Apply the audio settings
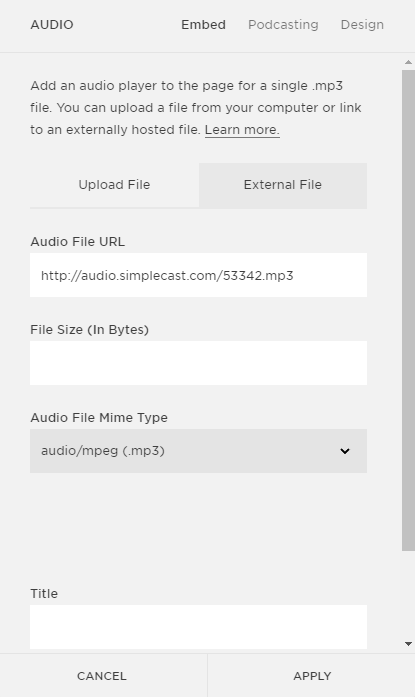The height and width of the screenshot is (697, 415). (x=312, y=676)
